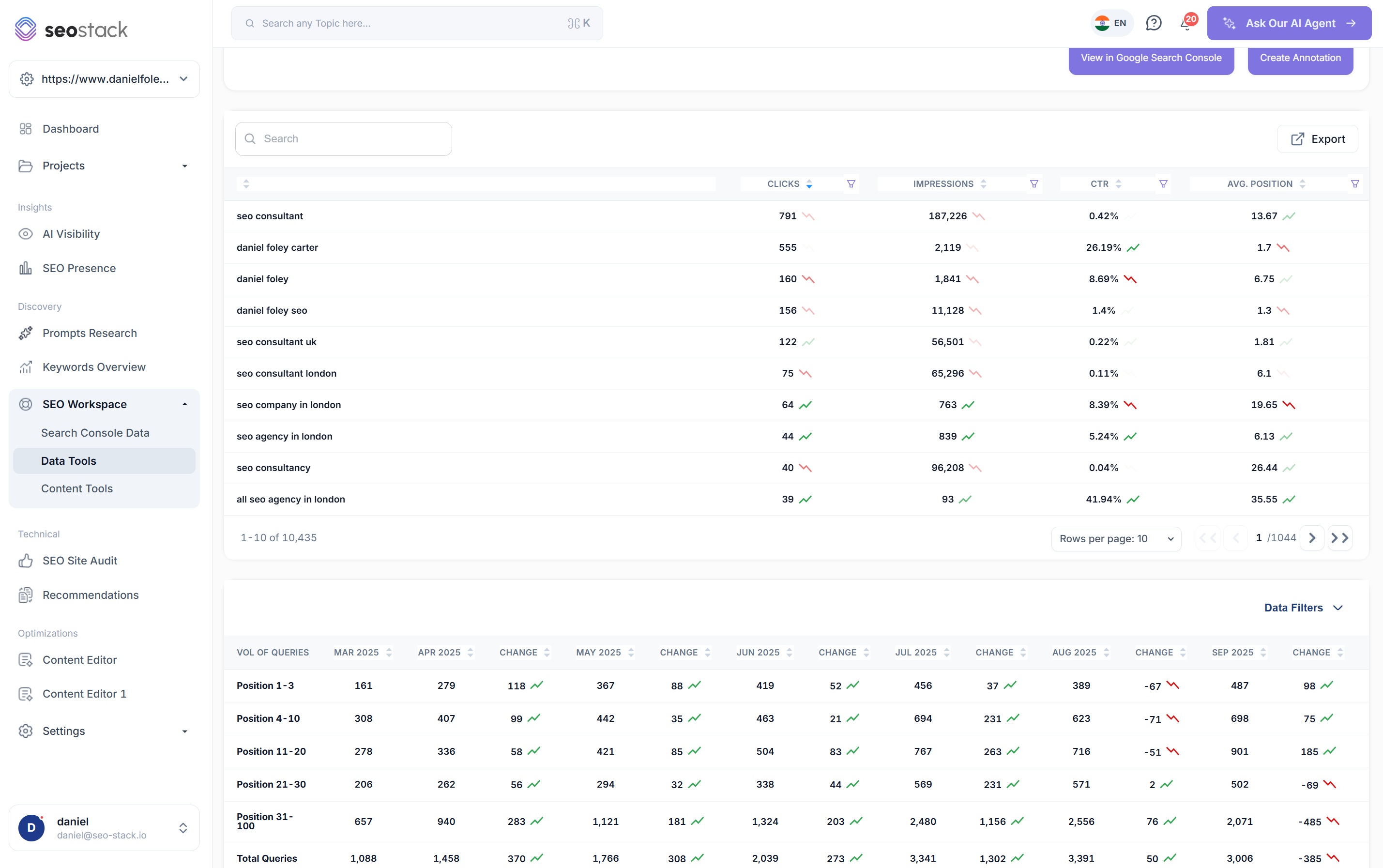The width and height of the screenshot is (1383, 868).
Task: Click the "seo consultant" query row
Action: point(796,216)
